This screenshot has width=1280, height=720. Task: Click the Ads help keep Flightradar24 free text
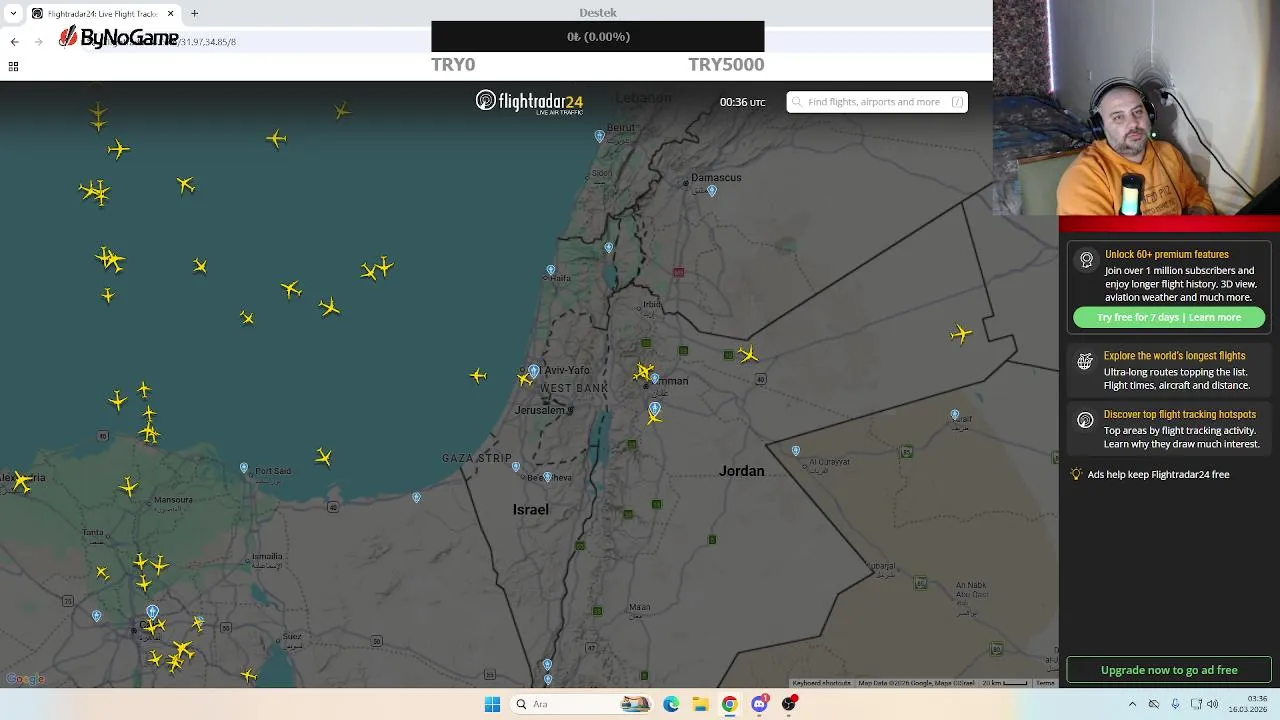pyautogui.click(x=1158, y=474)
